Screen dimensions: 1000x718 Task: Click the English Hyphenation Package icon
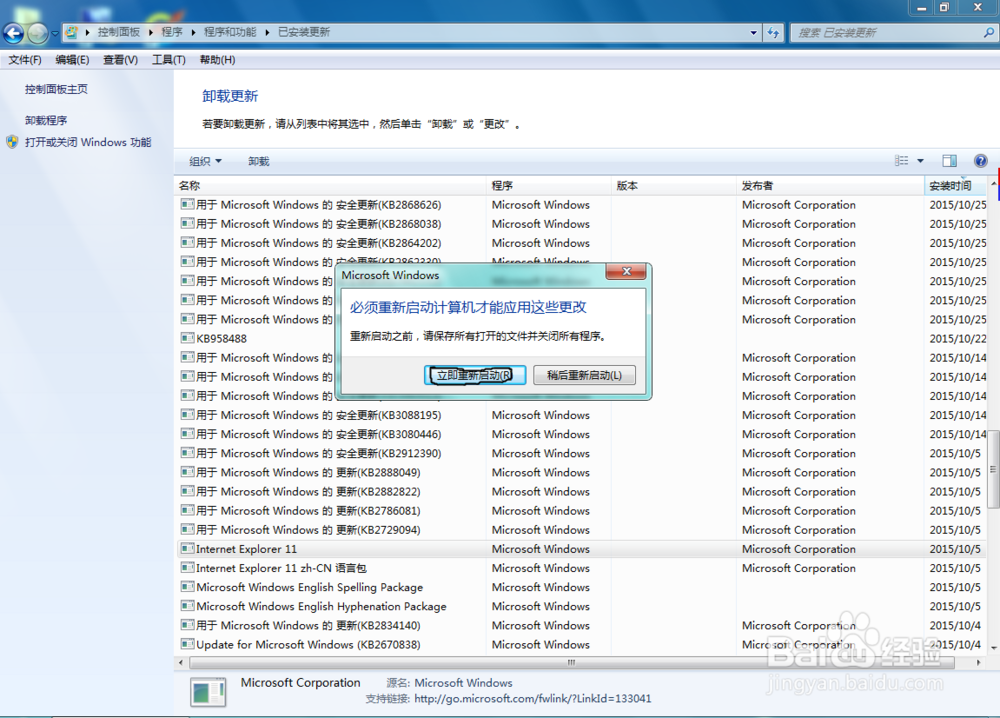(187, 606)
